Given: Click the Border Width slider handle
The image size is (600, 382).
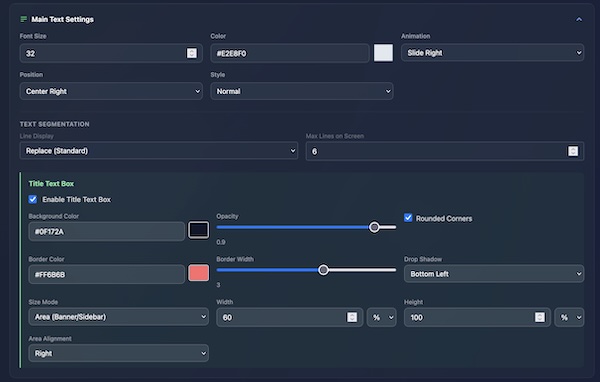Looking at the screenshot, I should pyautogui.click(x=323, y=270).
